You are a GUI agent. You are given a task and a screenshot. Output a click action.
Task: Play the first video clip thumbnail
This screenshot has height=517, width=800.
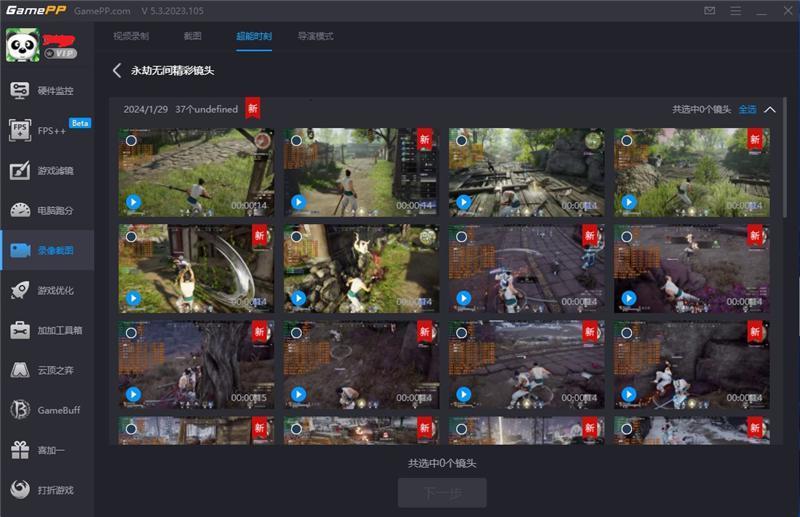[132, 202]
